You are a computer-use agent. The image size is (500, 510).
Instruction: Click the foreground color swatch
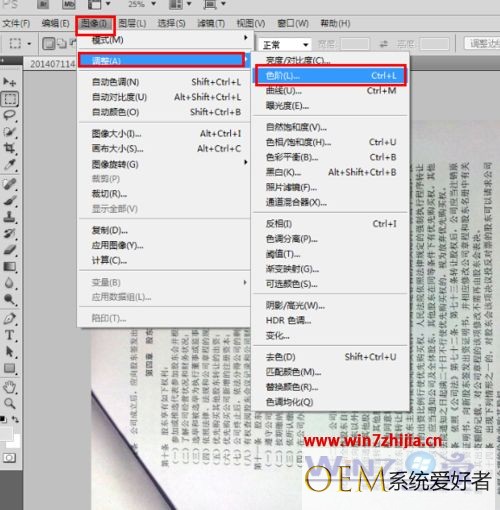point(5,433)
